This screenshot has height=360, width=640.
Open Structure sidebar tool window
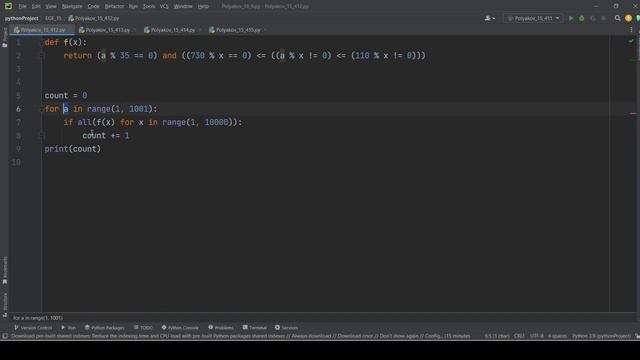tap(4, 304)
